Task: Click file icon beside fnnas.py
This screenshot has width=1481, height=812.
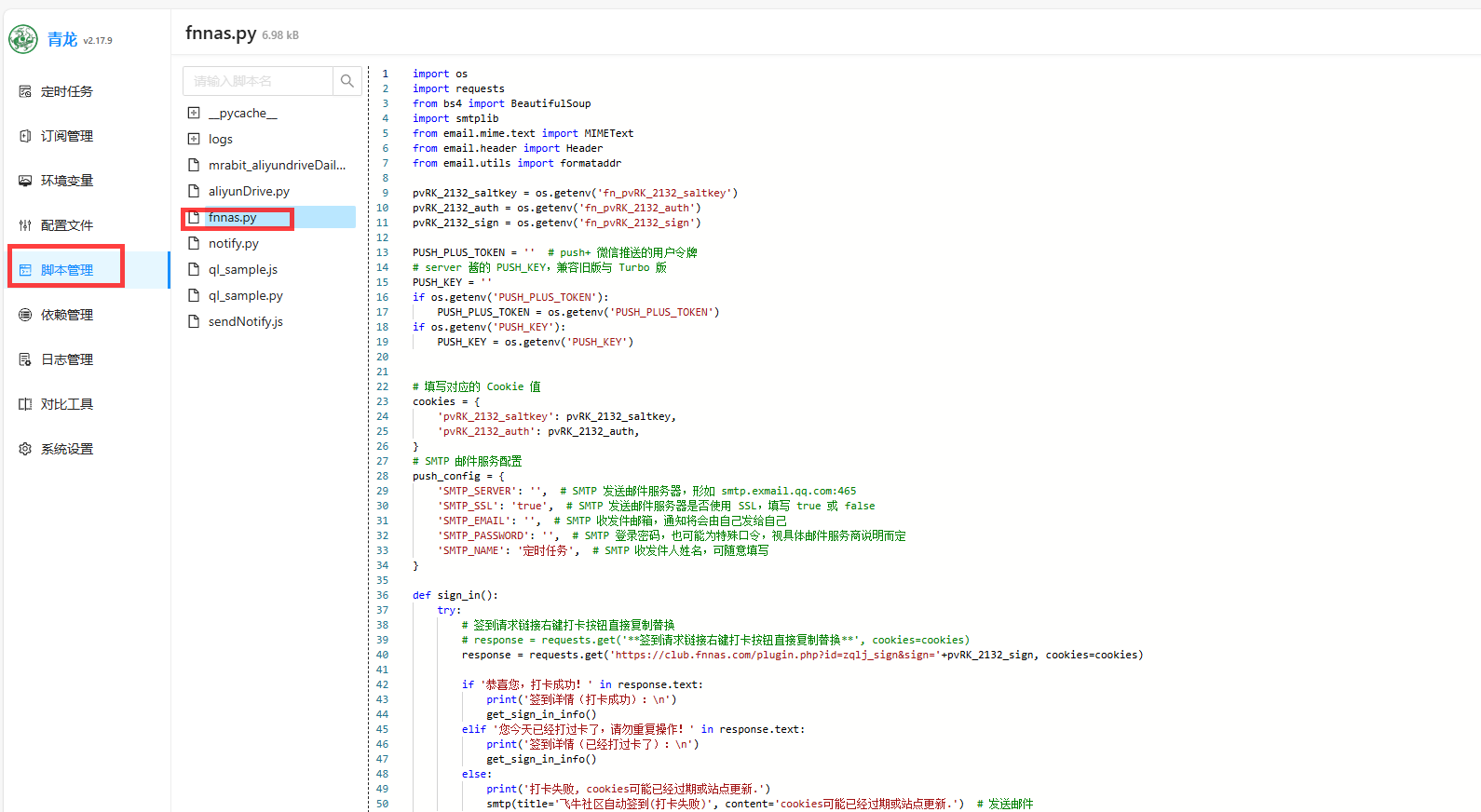Action: pyautogui.click(x=194, y=217)
